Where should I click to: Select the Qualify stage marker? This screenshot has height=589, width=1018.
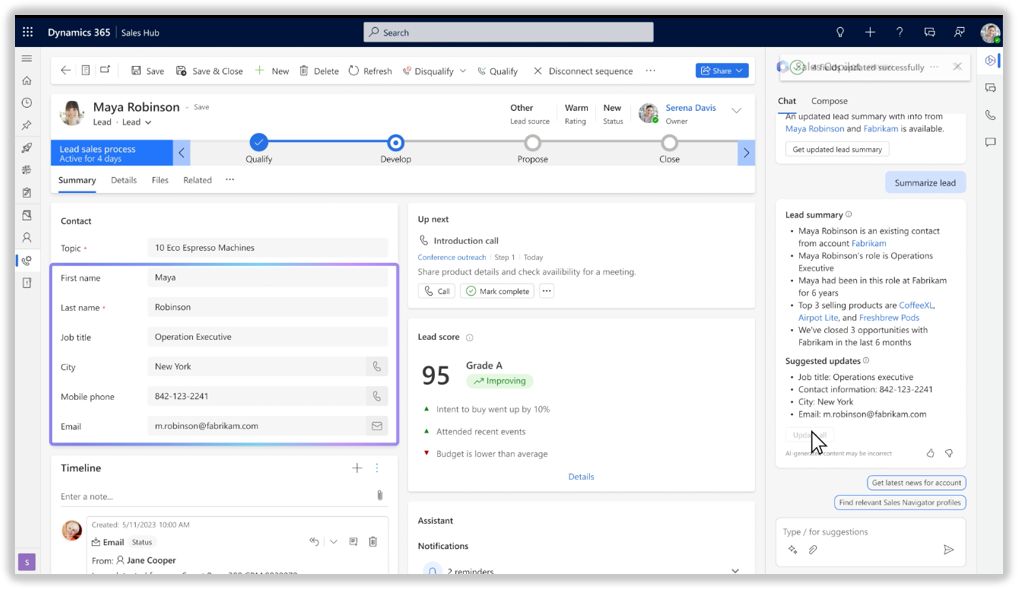coord(258,142)
